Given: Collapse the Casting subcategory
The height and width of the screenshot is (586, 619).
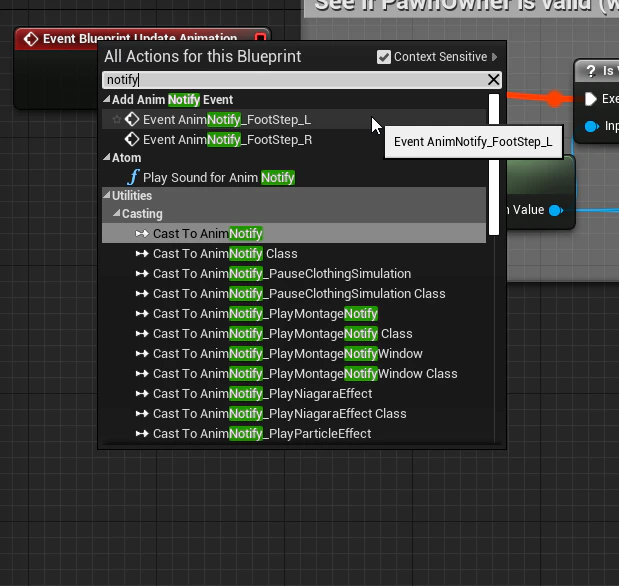Looking at the screenshot, I should (116, 213).
